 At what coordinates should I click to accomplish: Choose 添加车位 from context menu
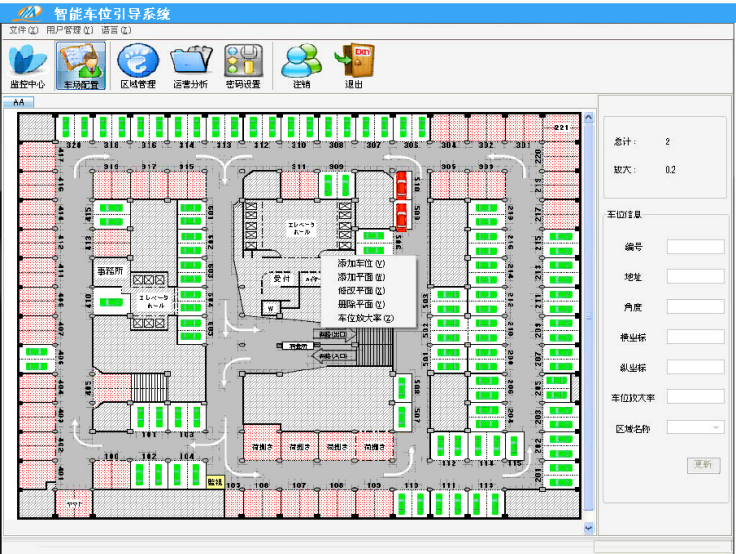(361, 263)
